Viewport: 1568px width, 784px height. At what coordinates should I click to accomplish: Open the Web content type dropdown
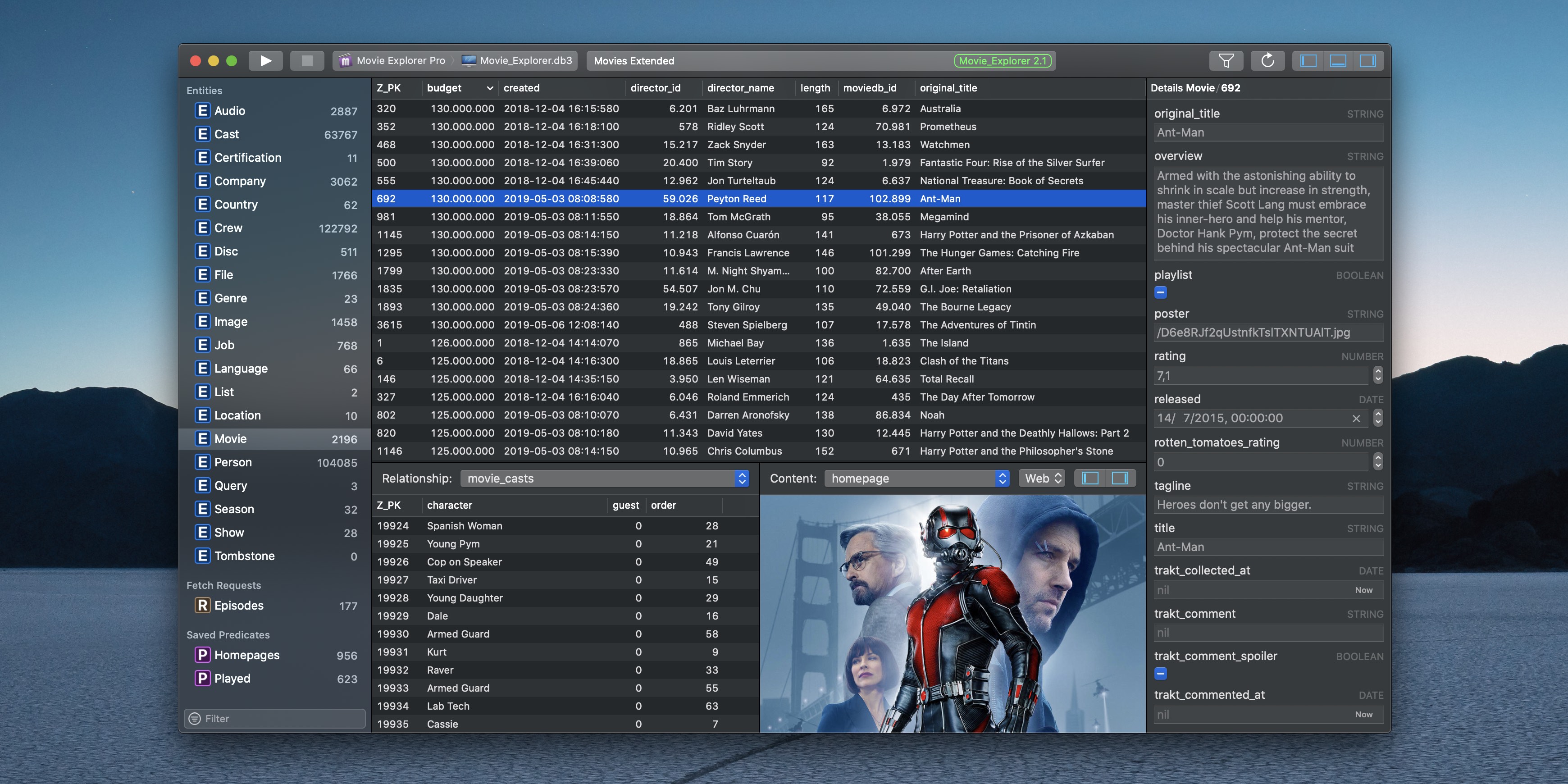click(x=1042, y=479)
